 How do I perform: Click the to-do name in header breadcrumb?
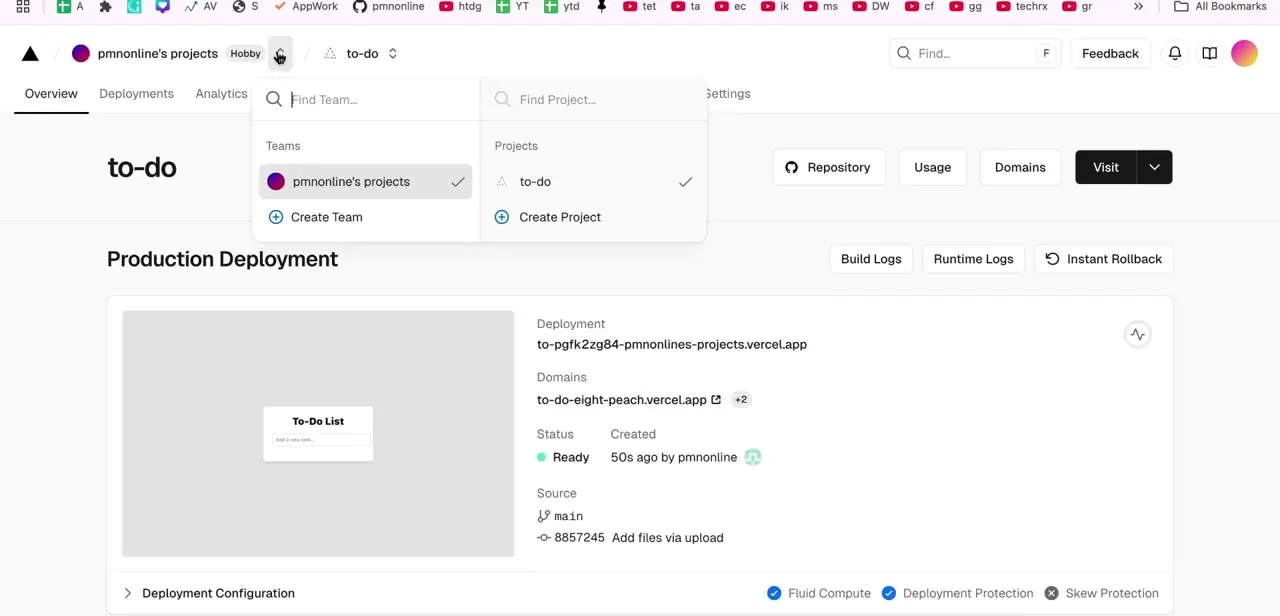pos(362,53)
